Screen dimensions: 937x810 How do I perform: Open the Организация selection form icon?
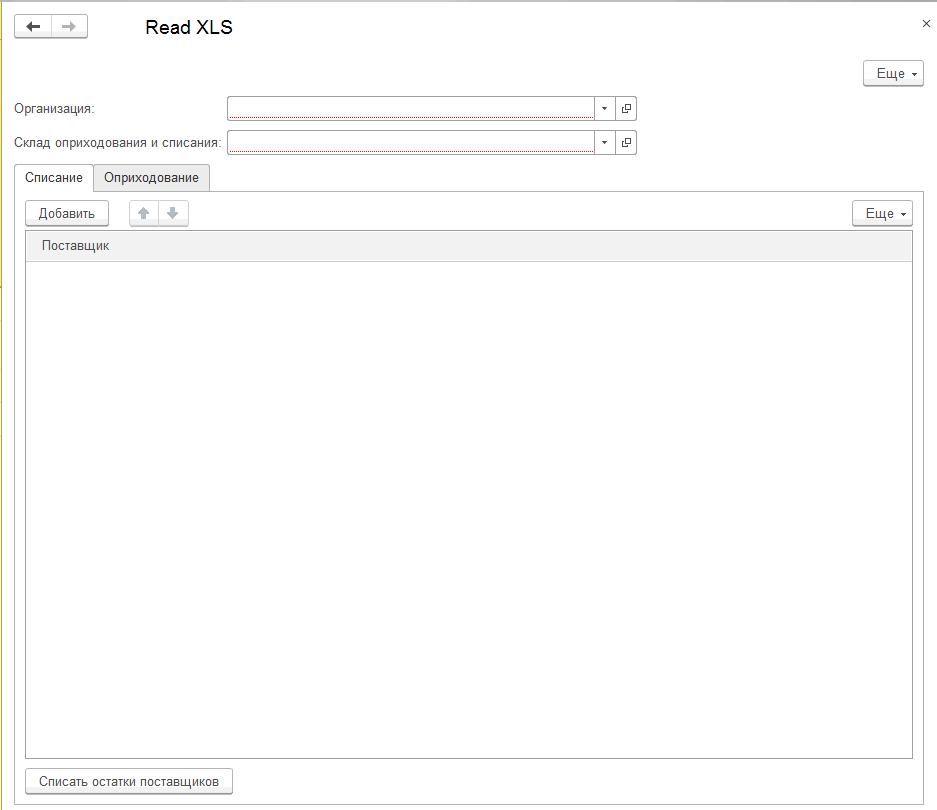pyautogui.click(x=626, y=108)
